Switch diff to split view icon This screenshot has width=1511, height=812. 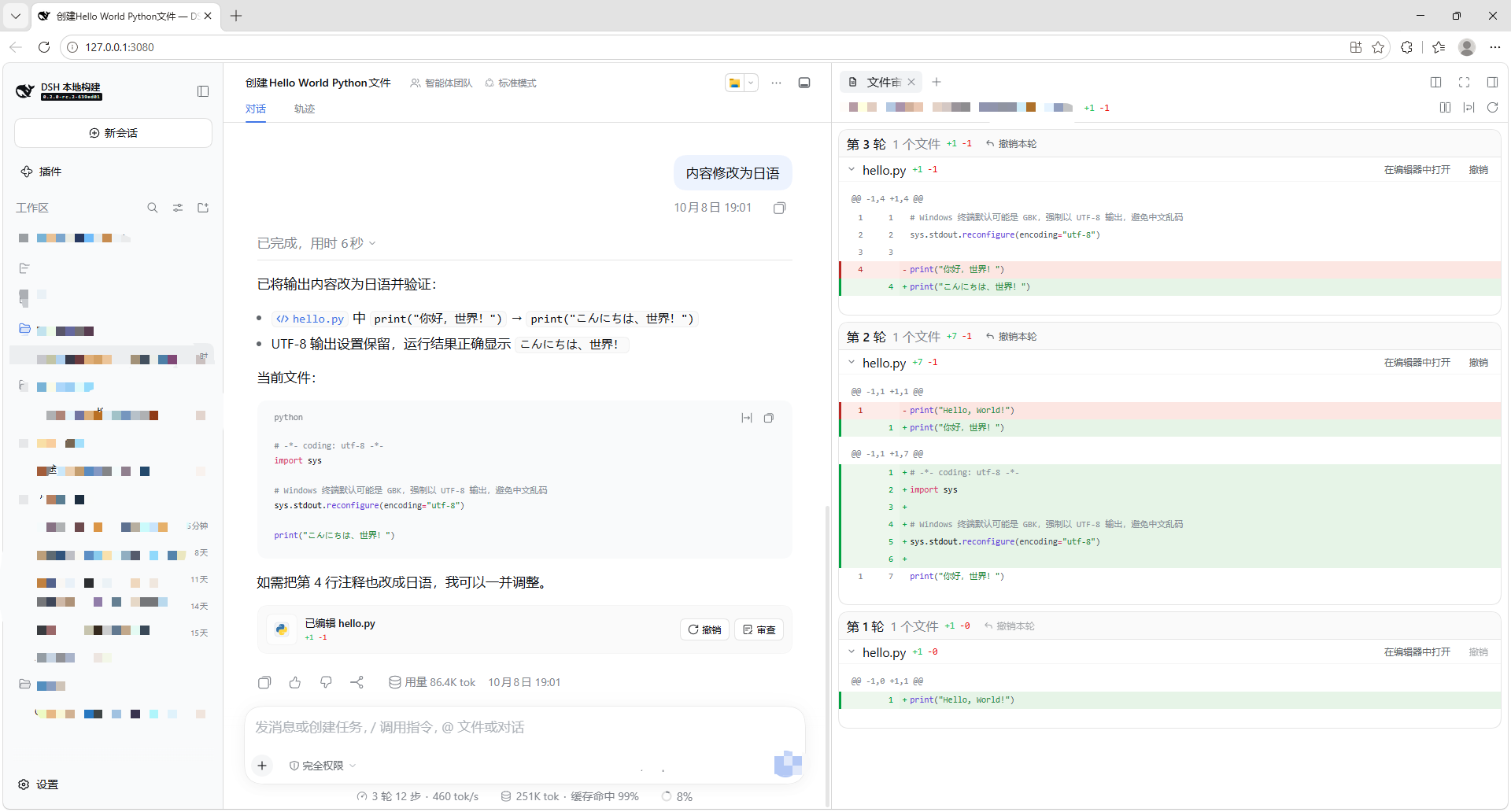coord(1445,108)
